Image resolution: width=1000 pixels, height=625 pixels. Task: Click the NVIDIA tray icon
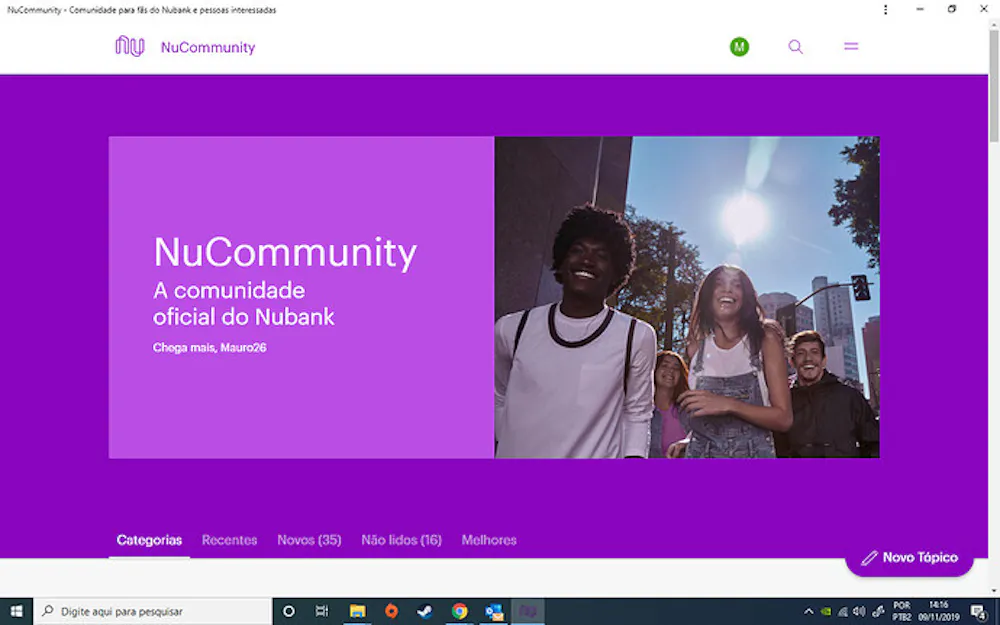point(826,611)
